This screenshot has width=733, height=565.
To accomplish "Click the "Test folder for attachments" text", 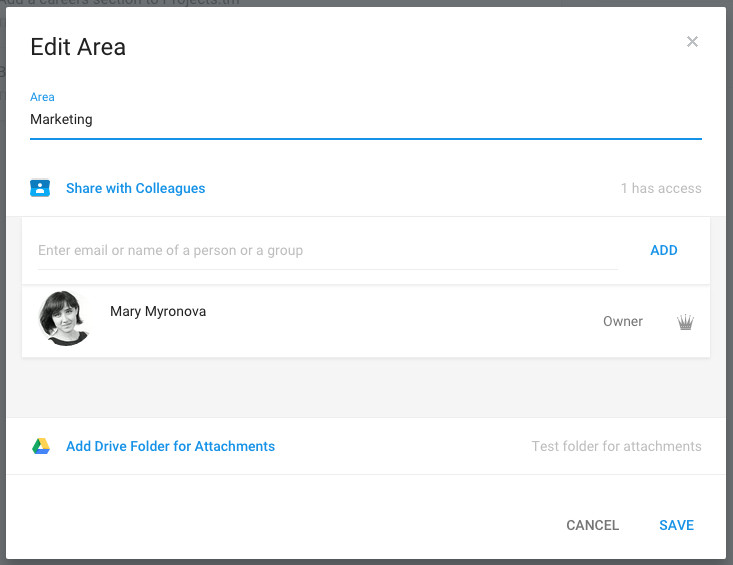I will coord(616,446).
